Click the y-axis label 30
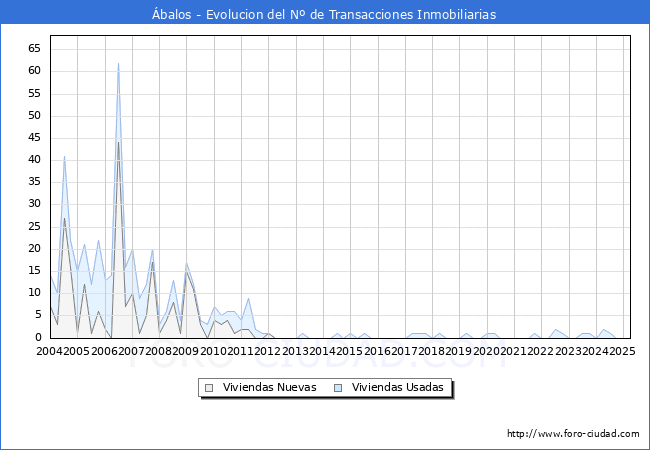 tap(34, 203)
